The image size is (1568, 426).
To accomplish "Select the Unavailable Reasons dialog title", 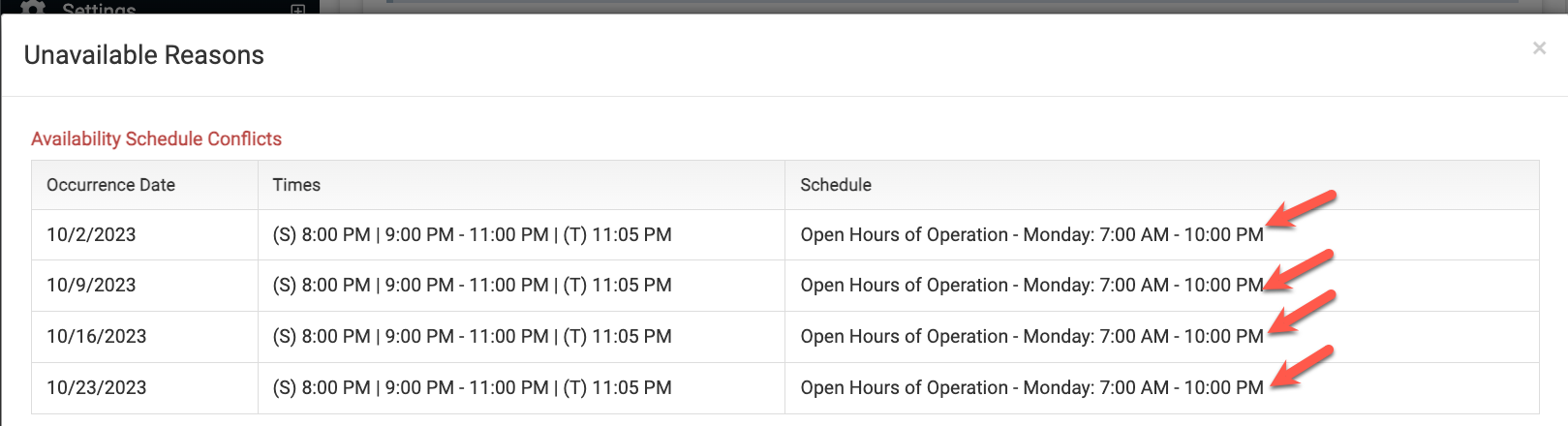I will pyautogui.click(x=144, y=55).
